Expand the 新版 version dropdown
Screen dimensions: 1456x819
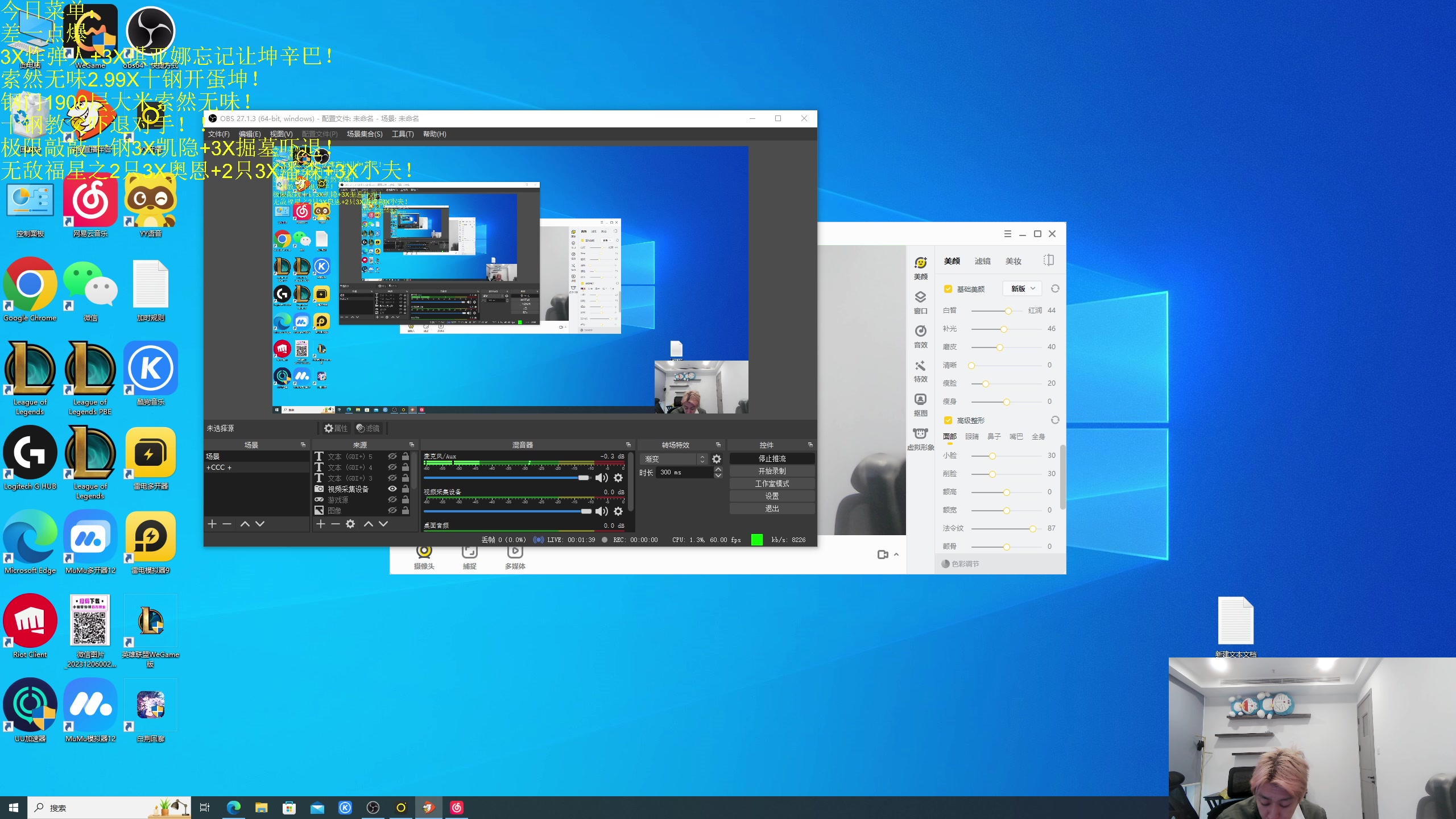click(1022, 288)
